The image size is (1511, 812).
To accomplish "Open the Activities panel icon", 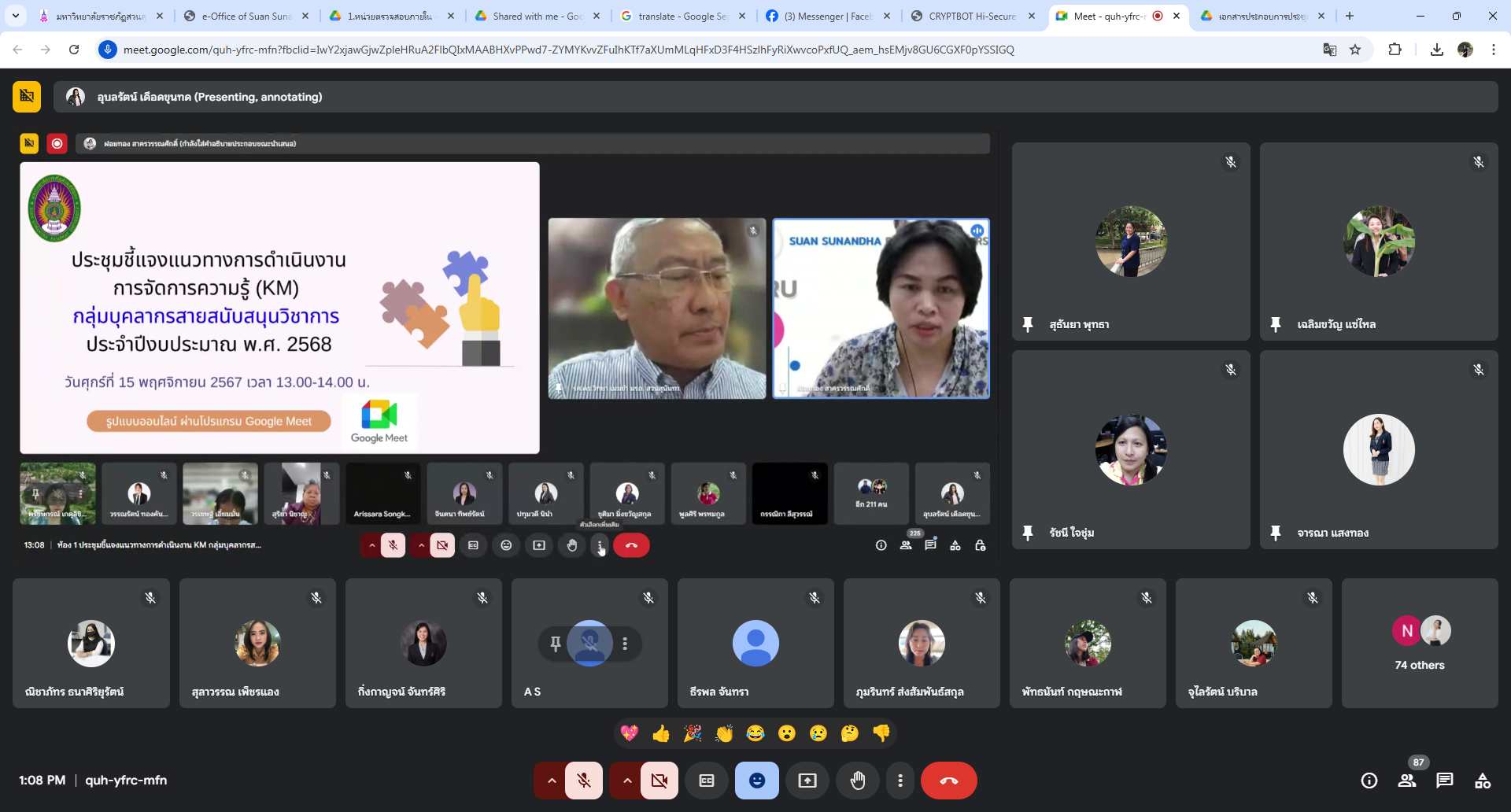I will tap(1483, 781).
